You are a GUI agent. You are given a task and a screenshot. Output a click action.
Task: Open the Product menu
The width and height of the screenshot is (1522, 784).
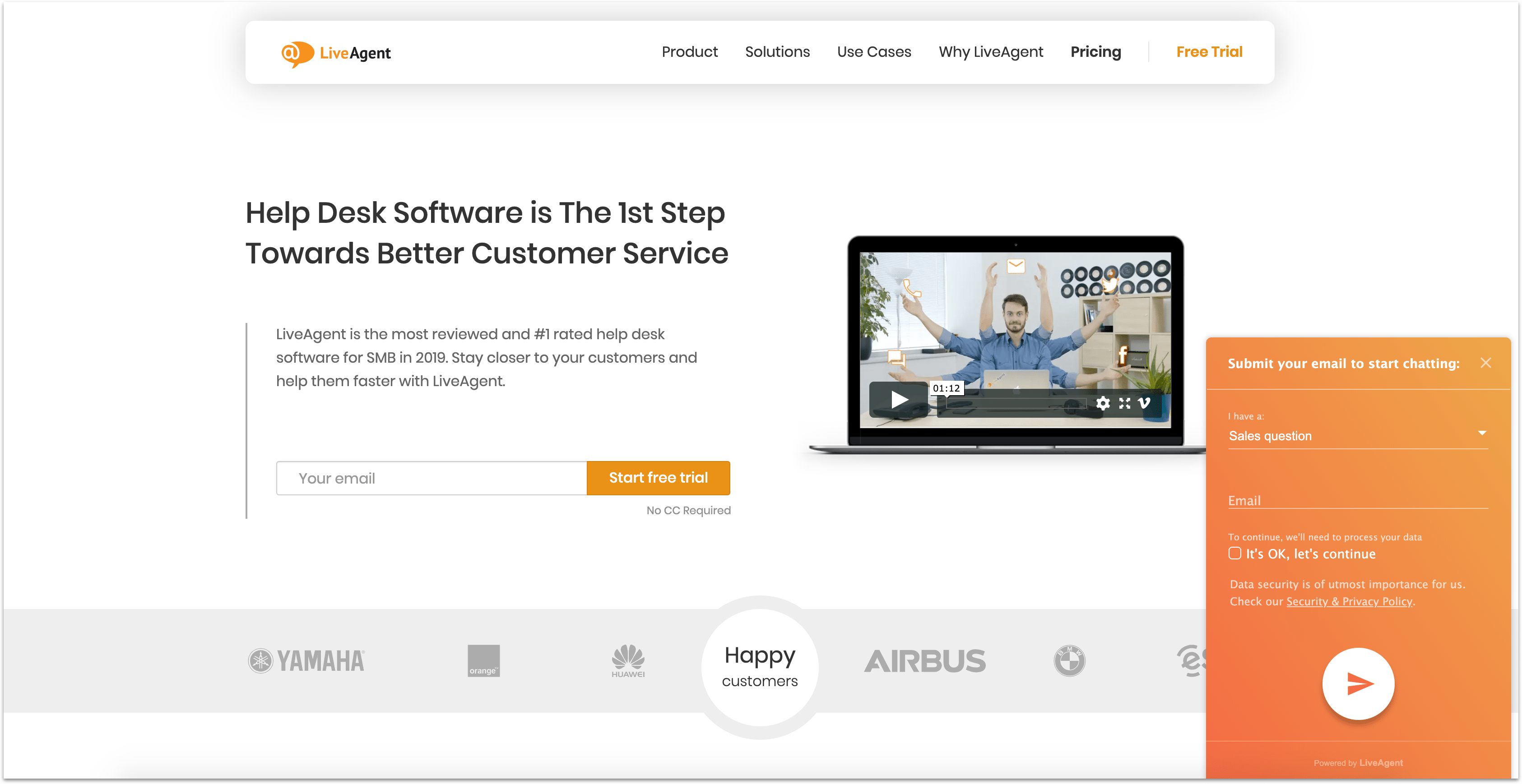(x=690, y=52)
